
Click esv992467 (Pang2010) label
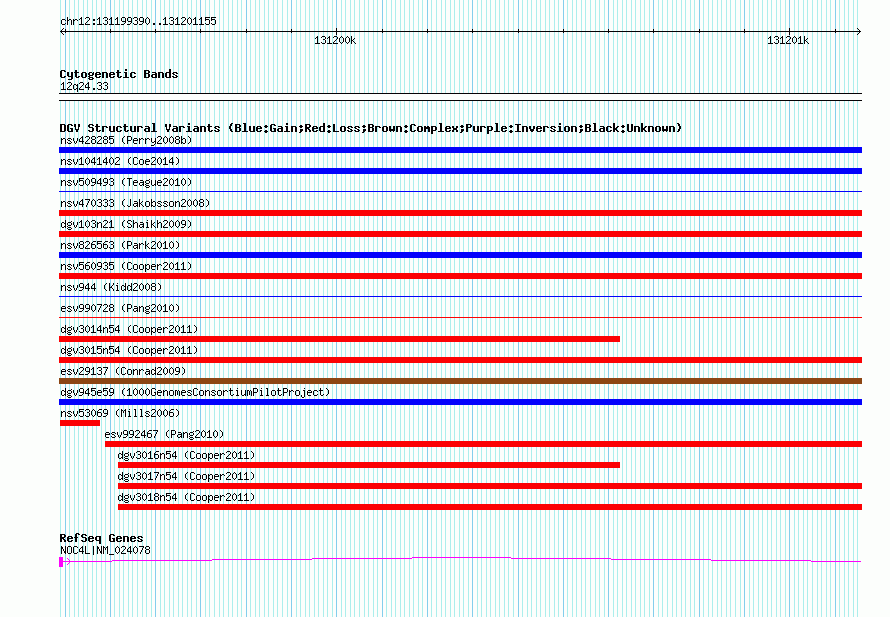tap(164, 434)
